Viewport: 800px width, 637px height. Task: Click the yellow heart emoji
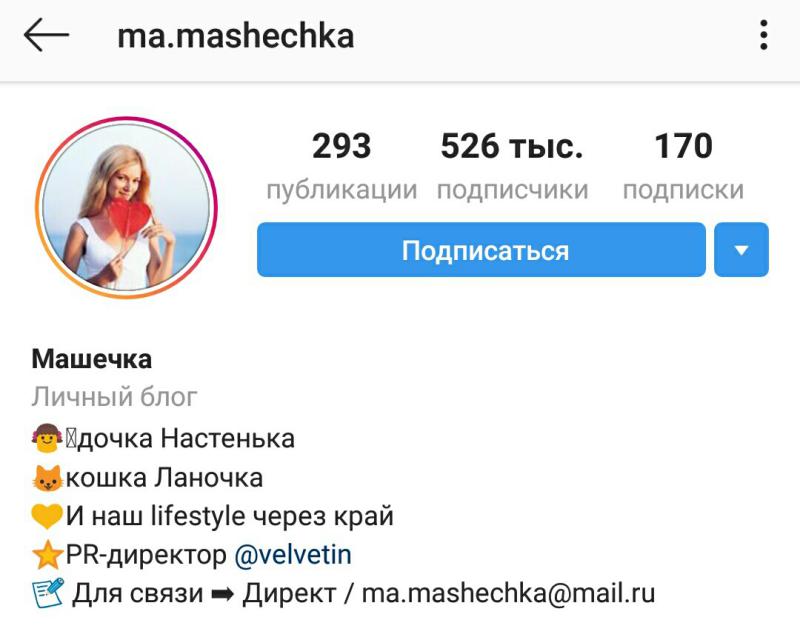coord(46,516)
